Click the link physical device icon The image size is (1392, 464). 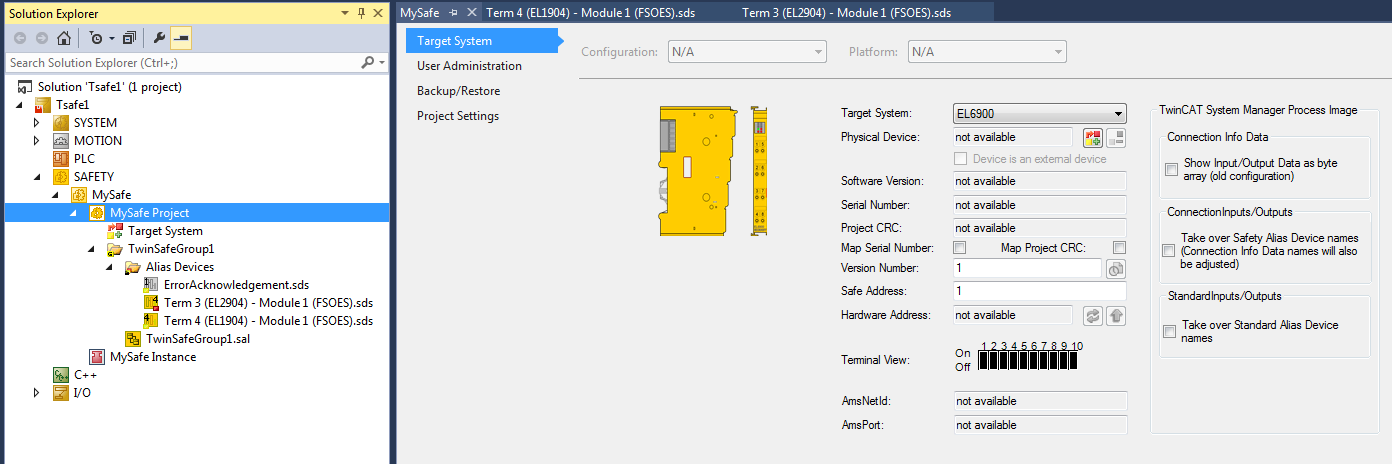pos(1093,138)
